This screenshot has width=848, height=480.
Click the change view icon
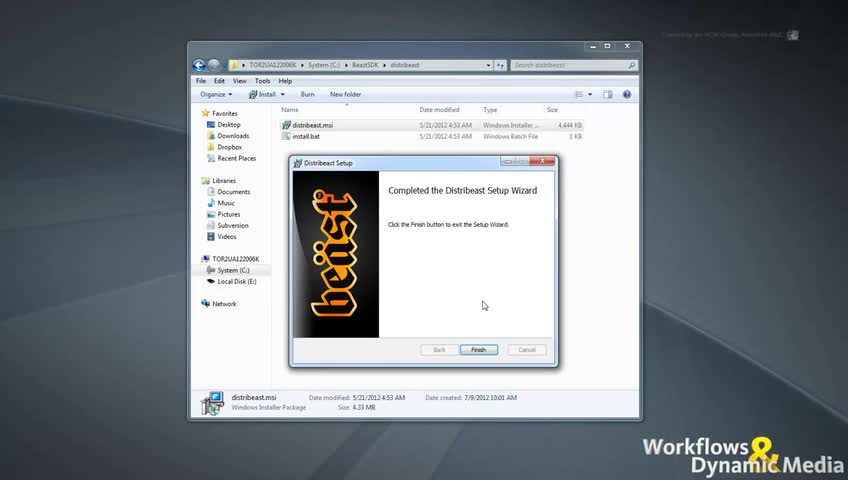point(579,95)
